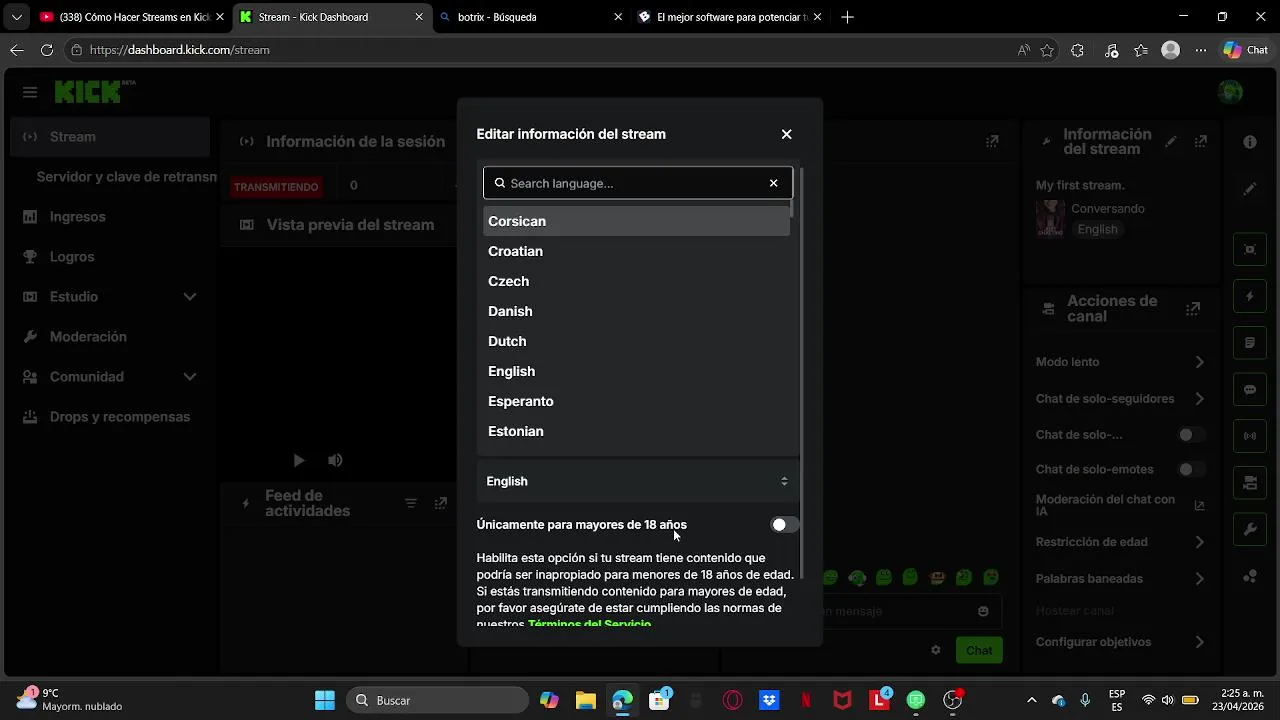The width and height of the screenshot is (1280, 720).
Task: Pop out the Feed de actividades panel
Action: point(441,503)
